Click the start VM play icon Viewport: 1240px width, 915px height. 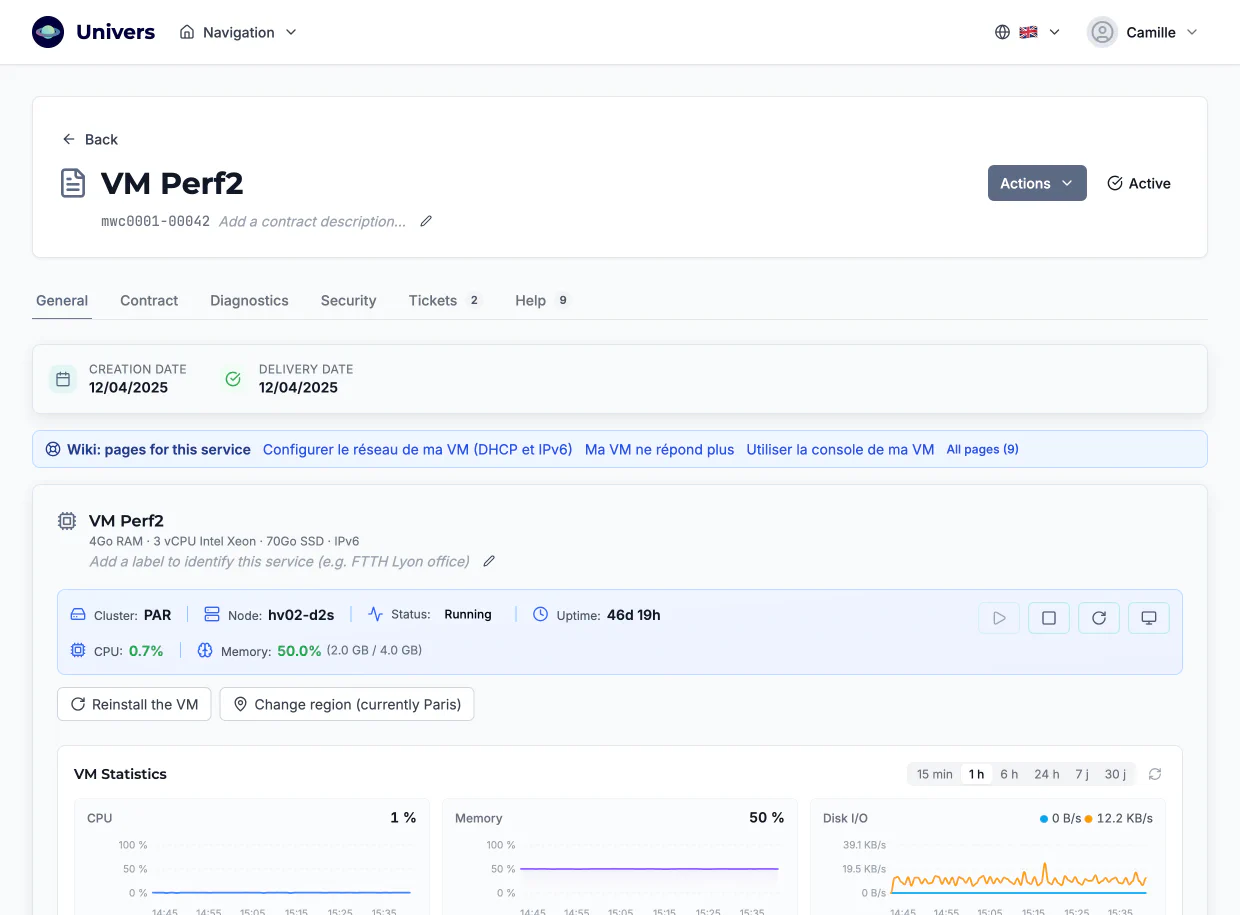tap(999, 618)
